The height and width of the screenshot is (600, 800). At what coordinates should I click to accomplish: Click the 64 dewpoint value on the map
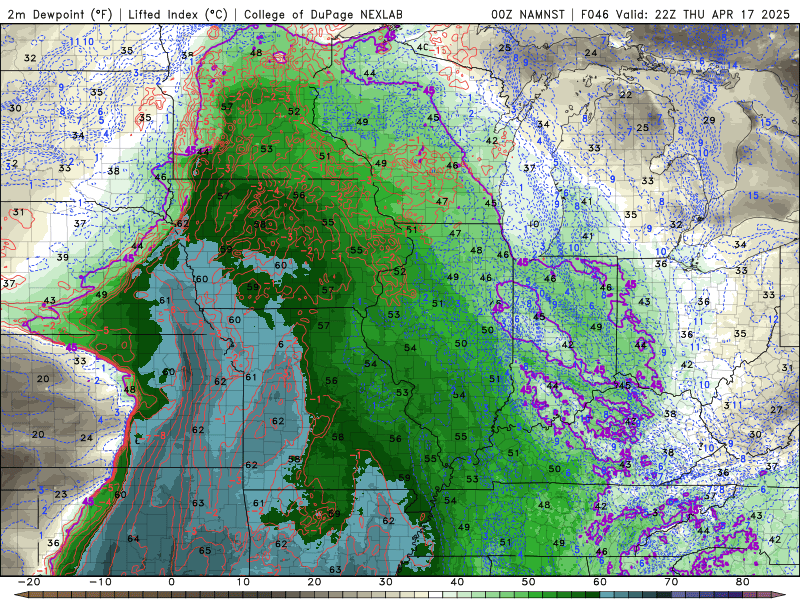133,539
